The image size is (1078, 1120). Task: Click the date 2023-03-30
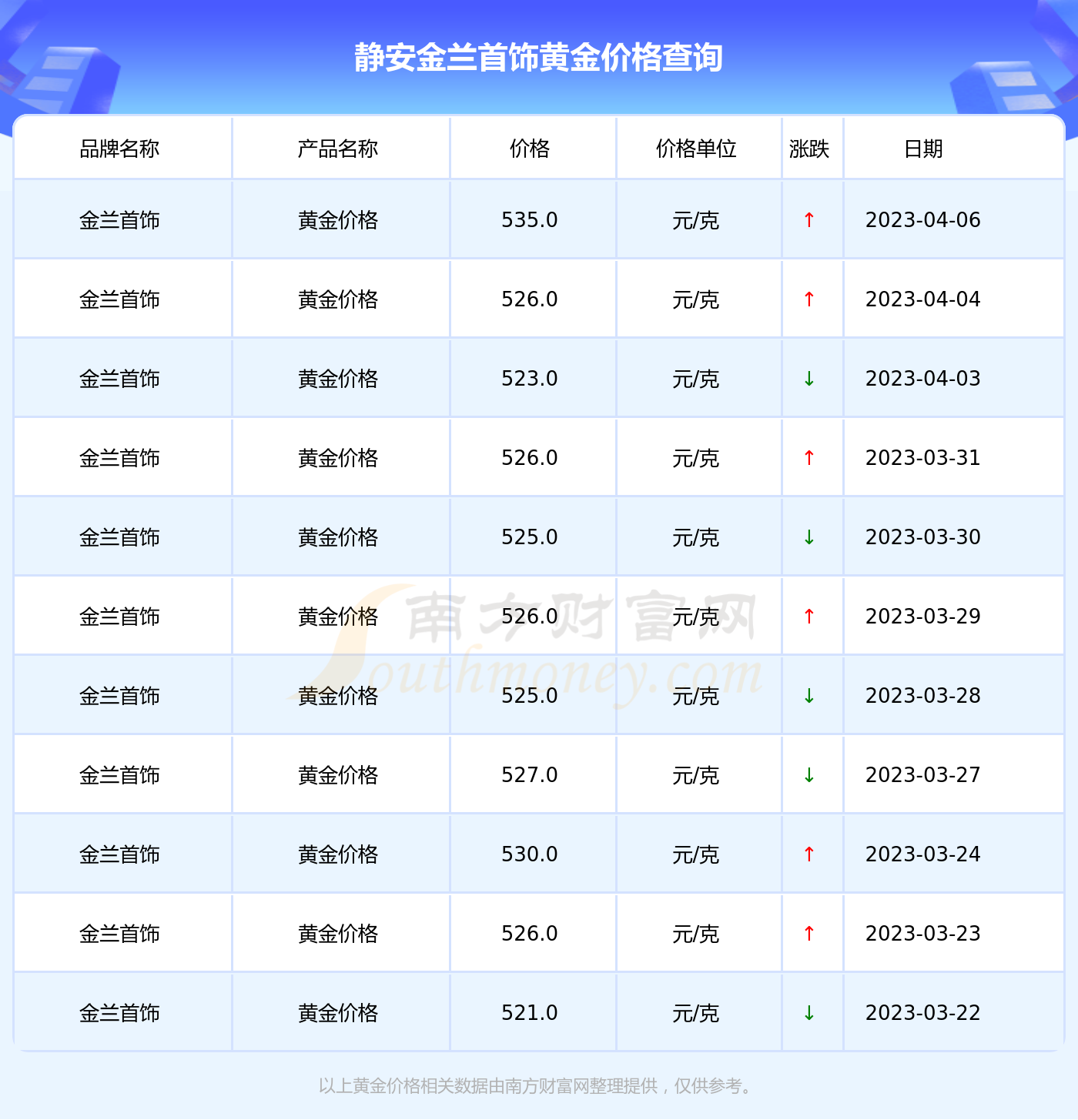(923, 537)
